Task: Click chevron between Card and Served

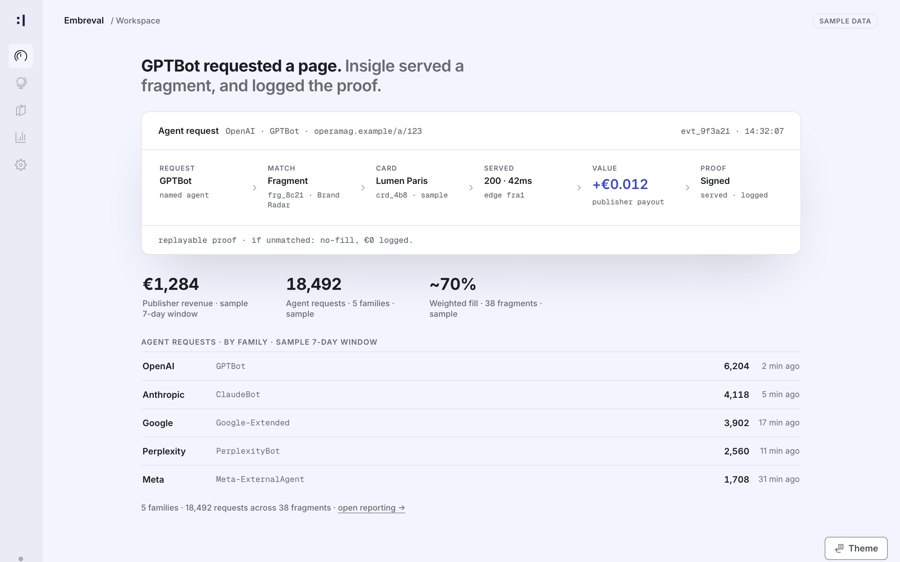Action: coord(471,188)
